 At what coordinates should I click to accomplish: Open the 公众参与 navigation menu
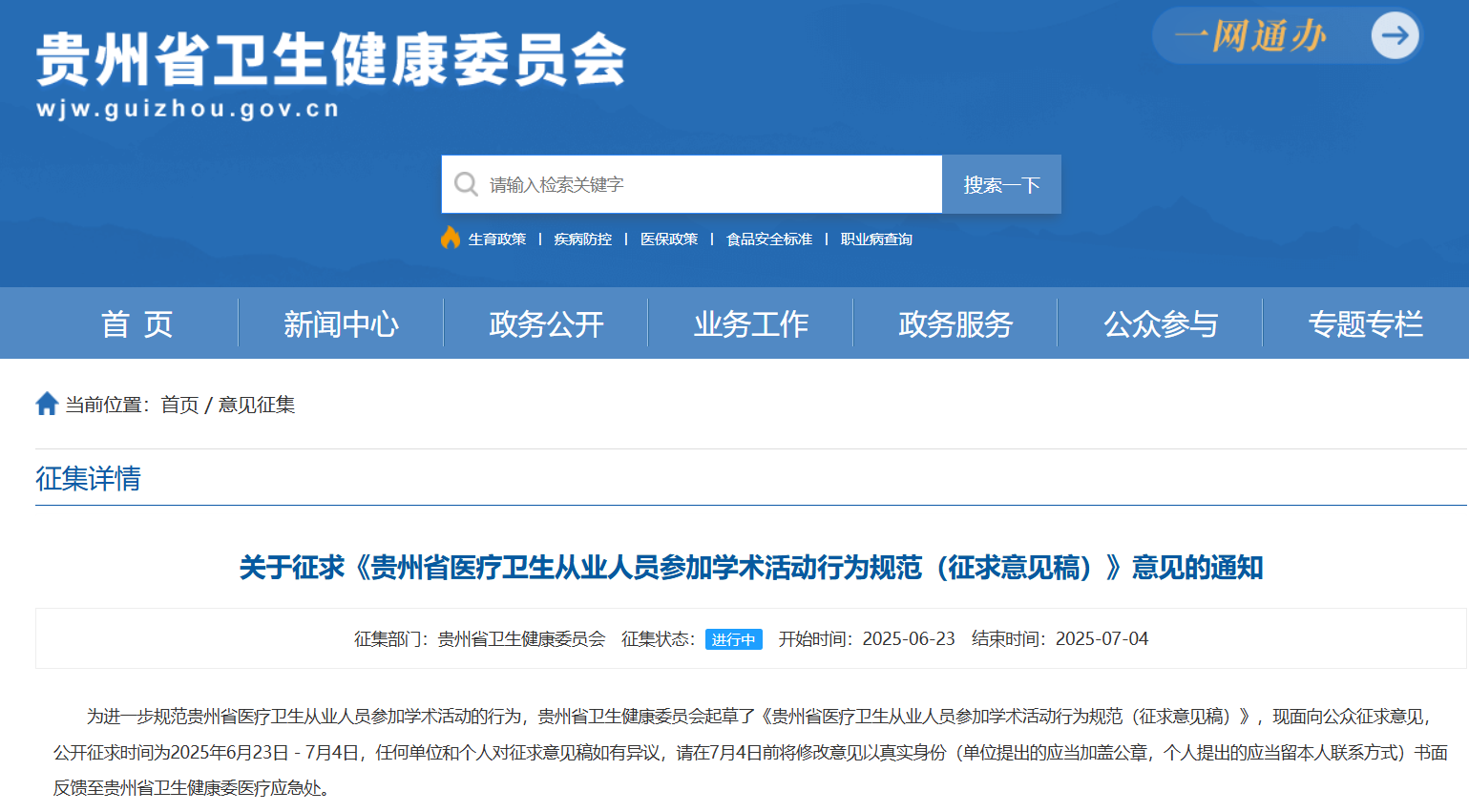[1161, 323]
